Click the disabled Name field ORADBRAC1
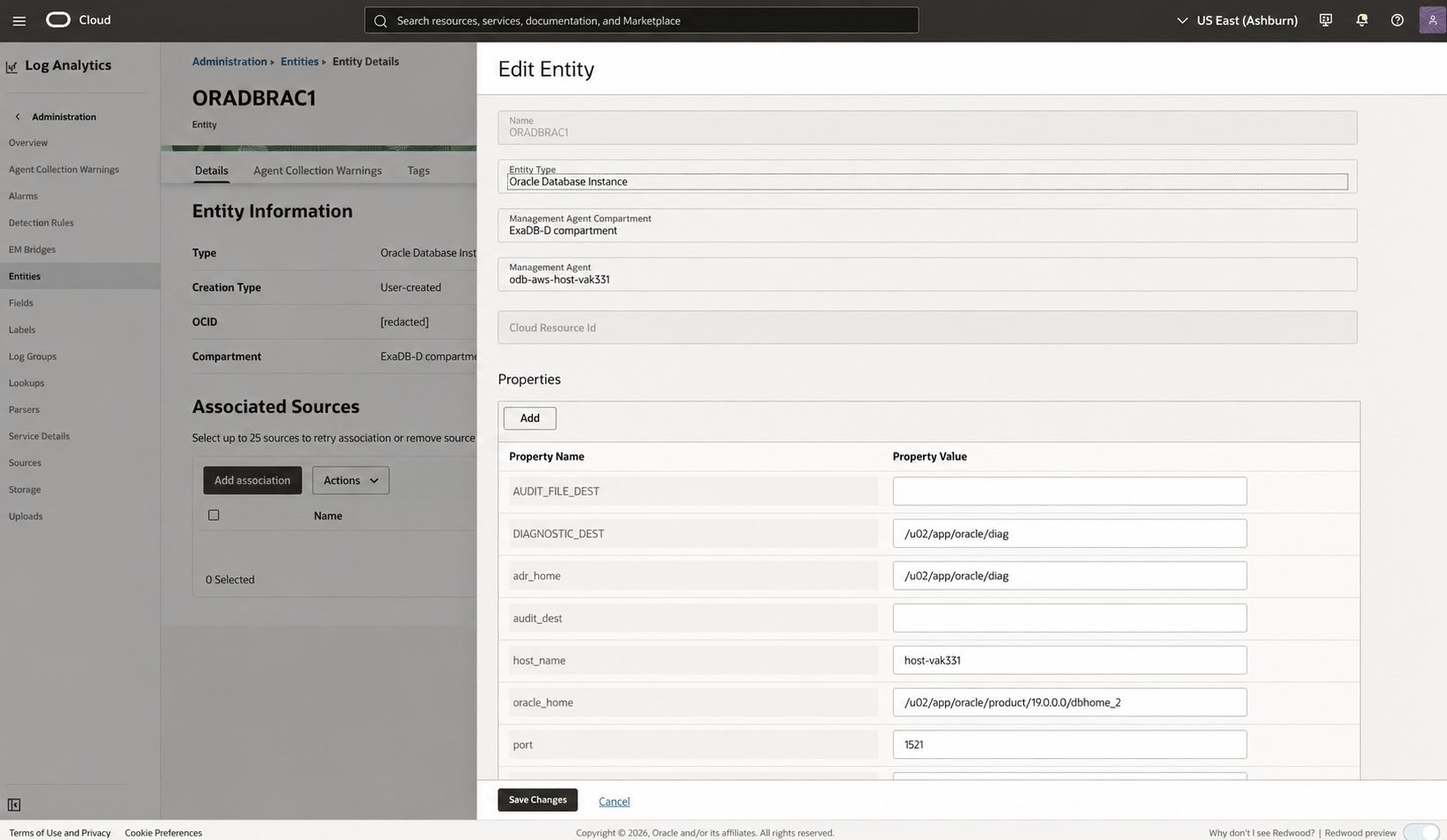This screenshot has width=1447, height=840. coord(927,127)
